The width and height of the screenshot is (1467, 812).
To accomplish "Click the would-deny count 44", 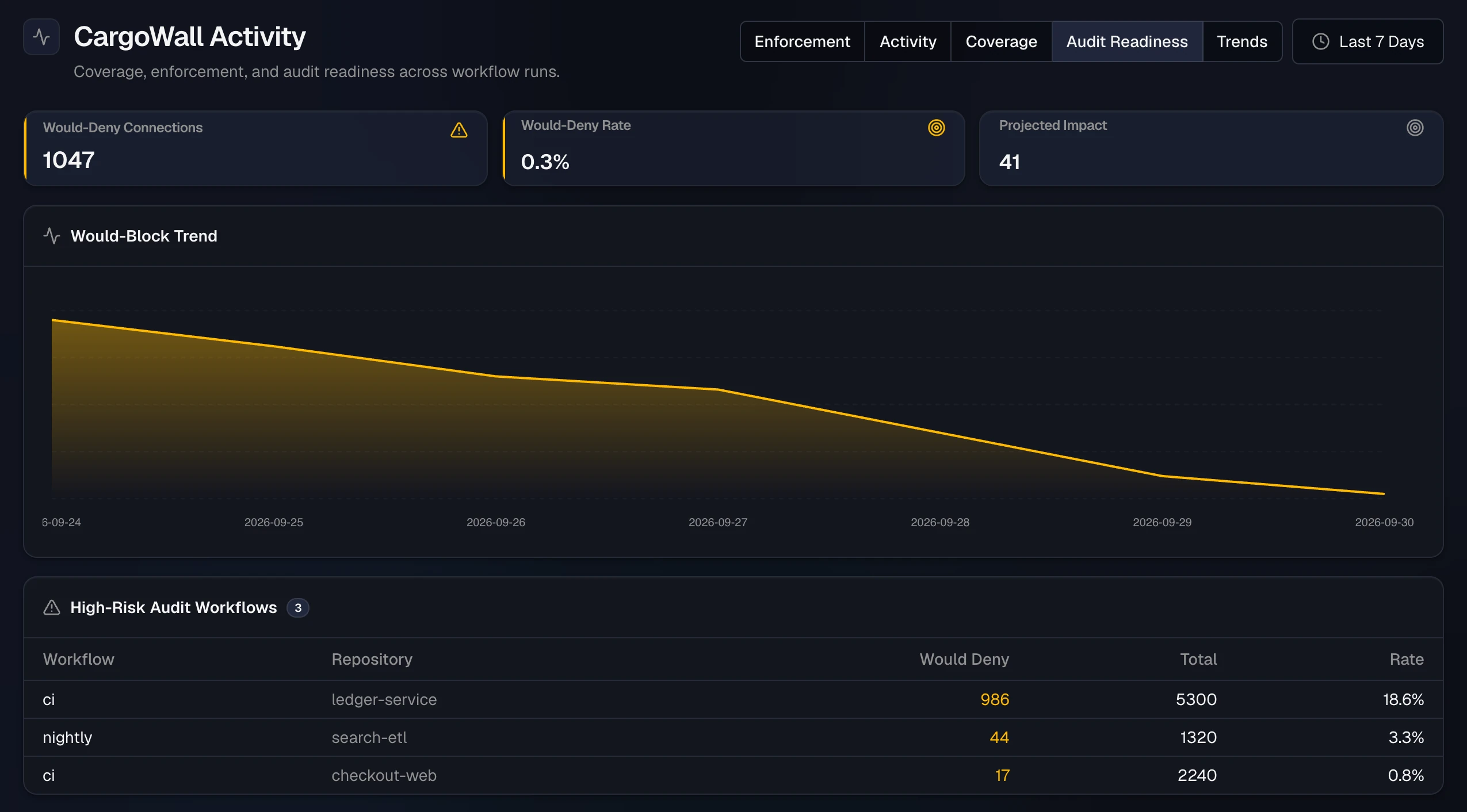I will click(999, 737).
